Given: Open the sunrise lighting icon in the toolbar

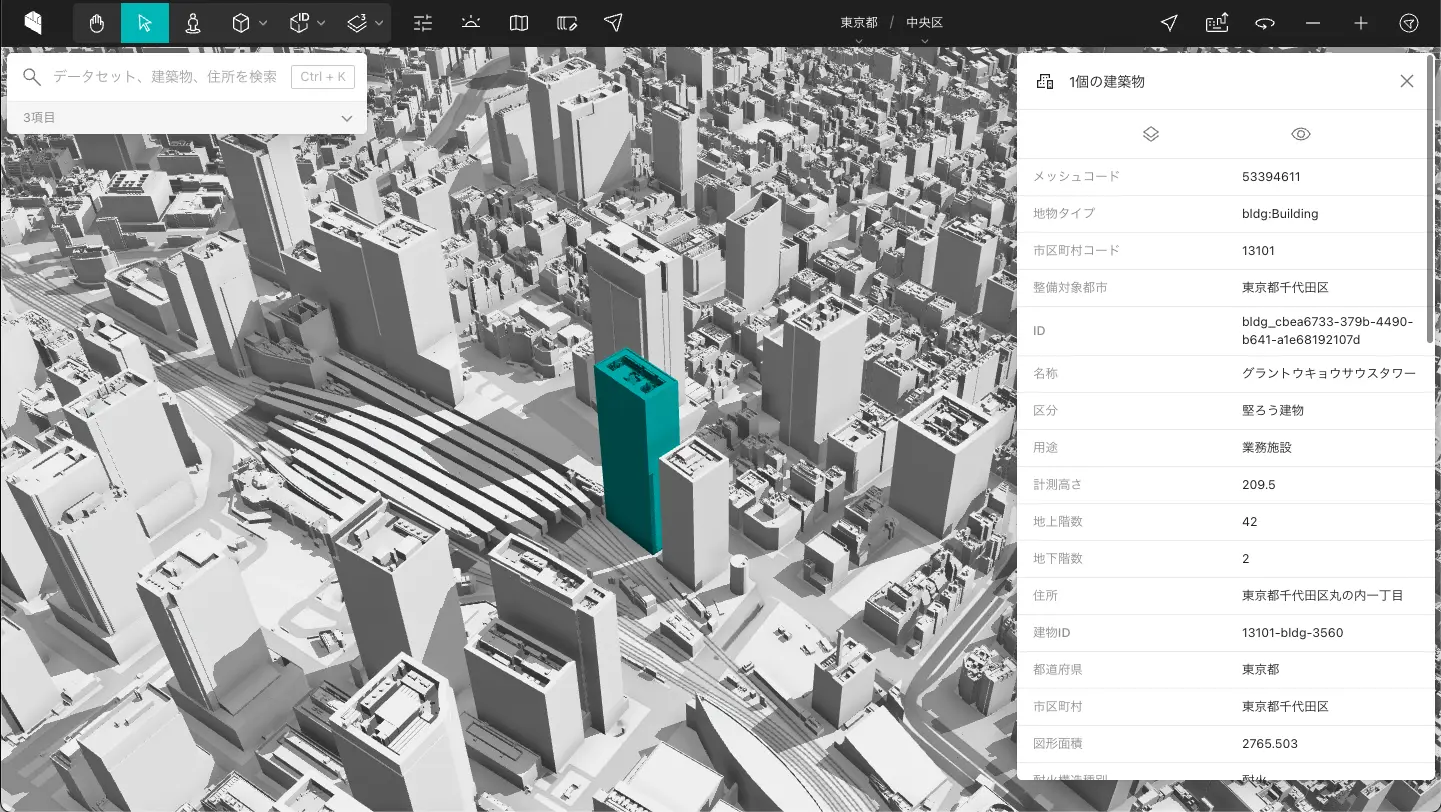Looking at the screenshot, I should click(x=471, y=23).
